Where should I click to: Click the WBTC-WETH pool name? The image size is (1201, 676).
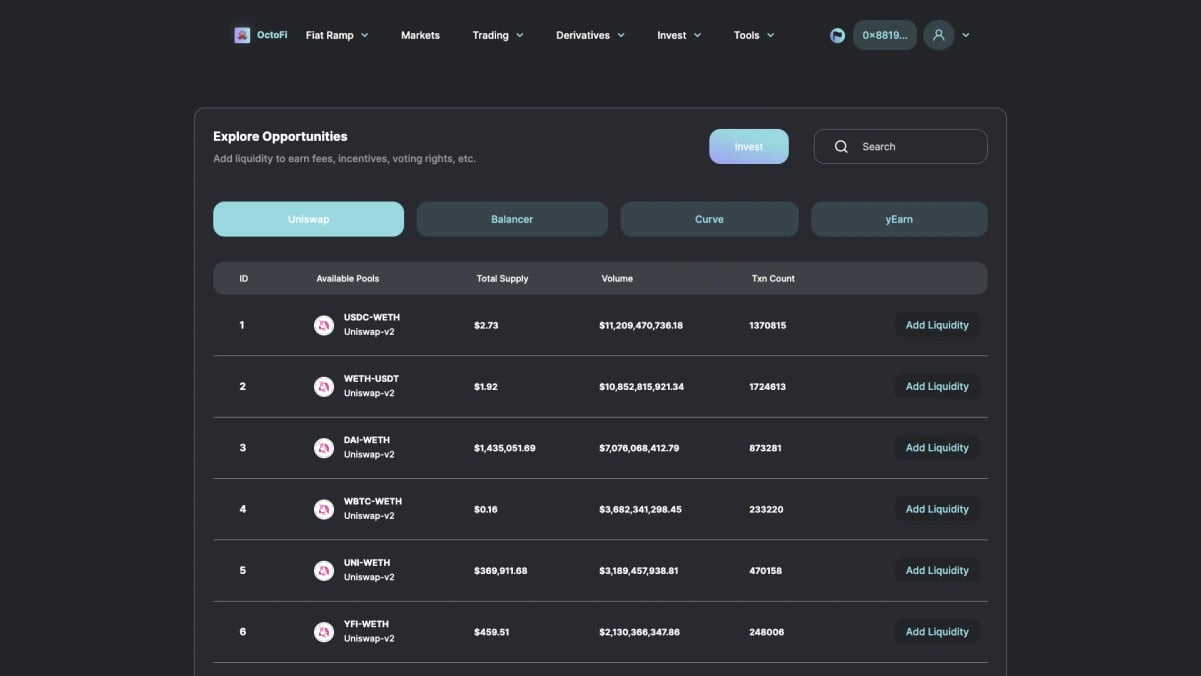[373, 501]
